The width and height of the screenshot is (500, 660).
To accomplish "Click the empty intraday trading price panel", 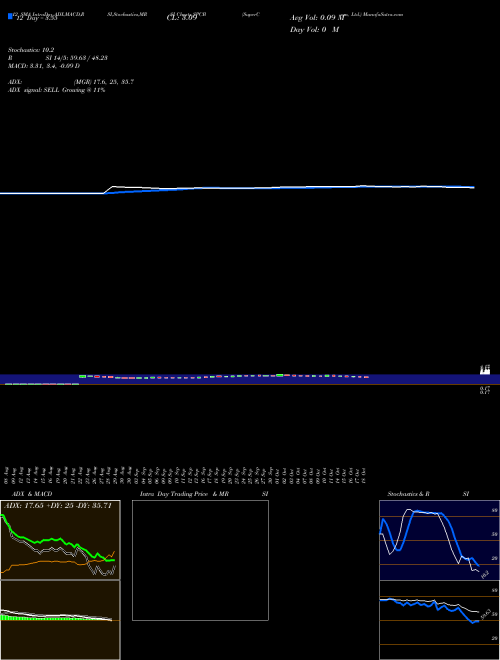I will click(x=200, y=560).
